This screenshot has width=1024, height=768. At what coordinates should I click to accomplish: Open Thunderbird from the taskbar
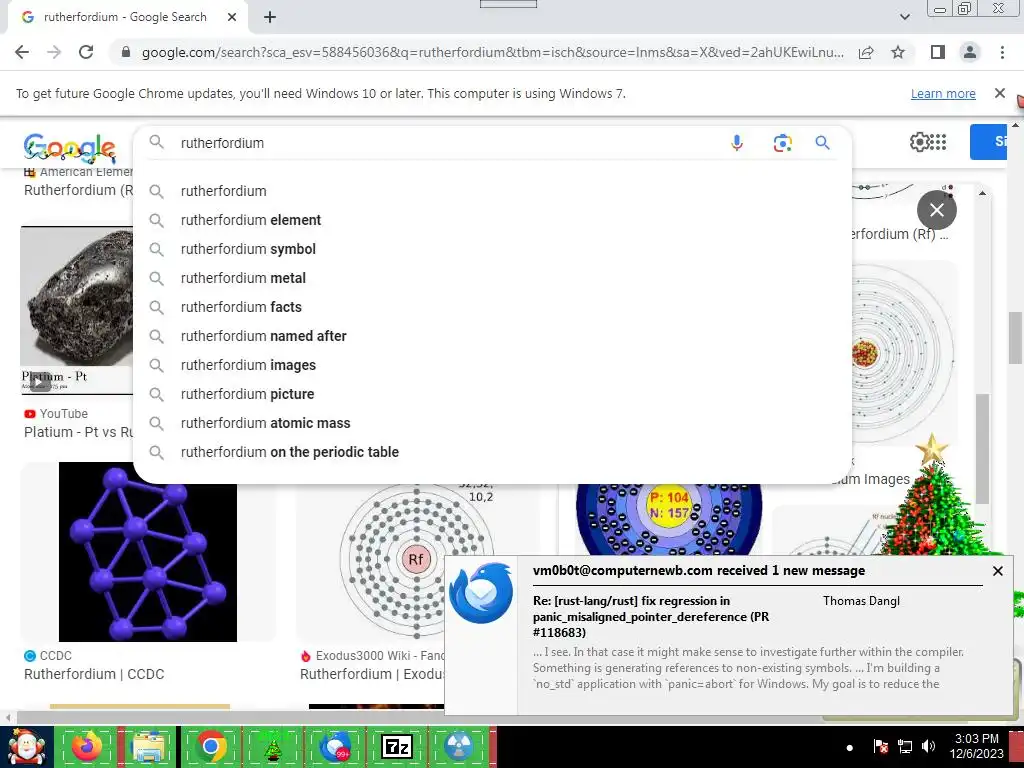334,746
